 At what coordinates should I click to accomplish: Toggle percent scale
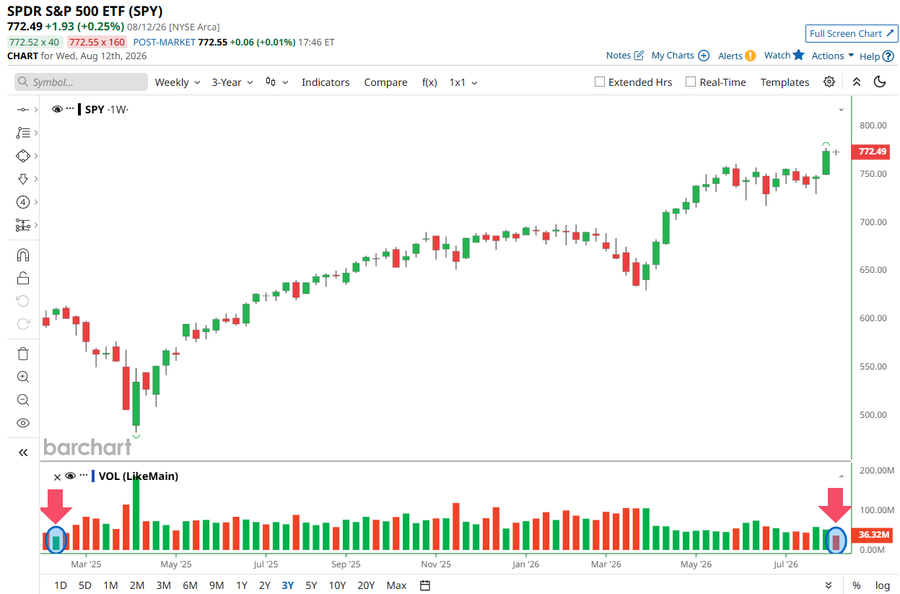[x=856, y=585]
